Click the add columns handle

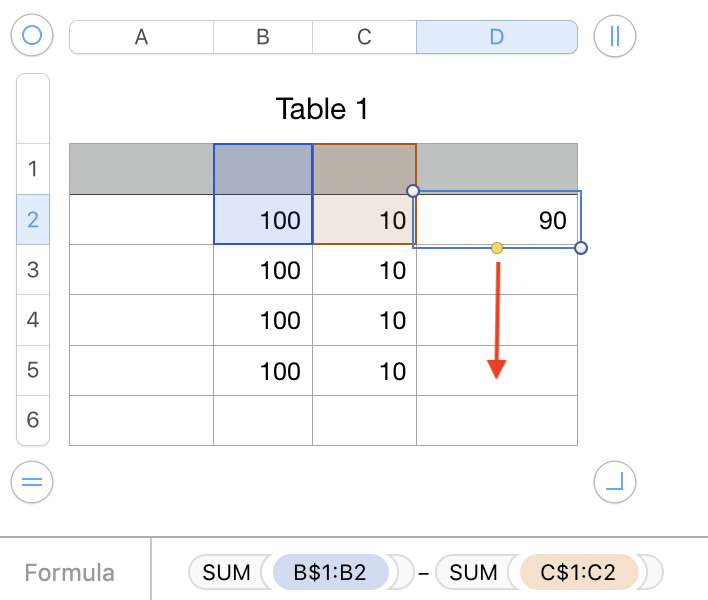coord(614,36)
